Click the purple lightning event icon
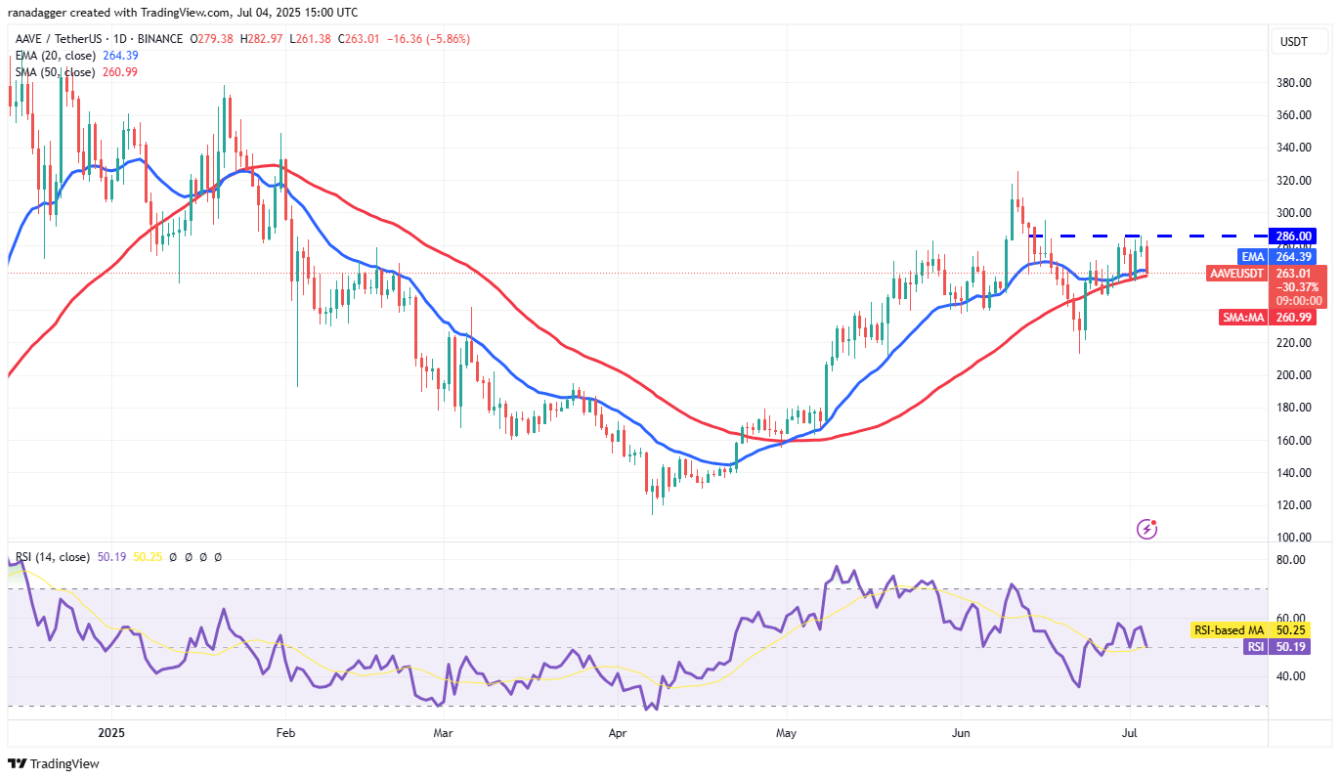The width and height of the screenshot is (1336, 776). click(x=1148, y=527)
